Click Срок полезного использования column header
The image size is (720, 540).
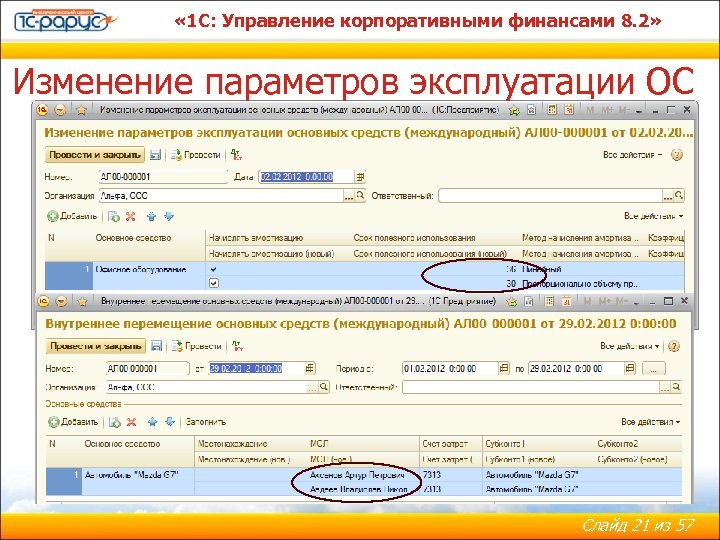coord(414,238)
